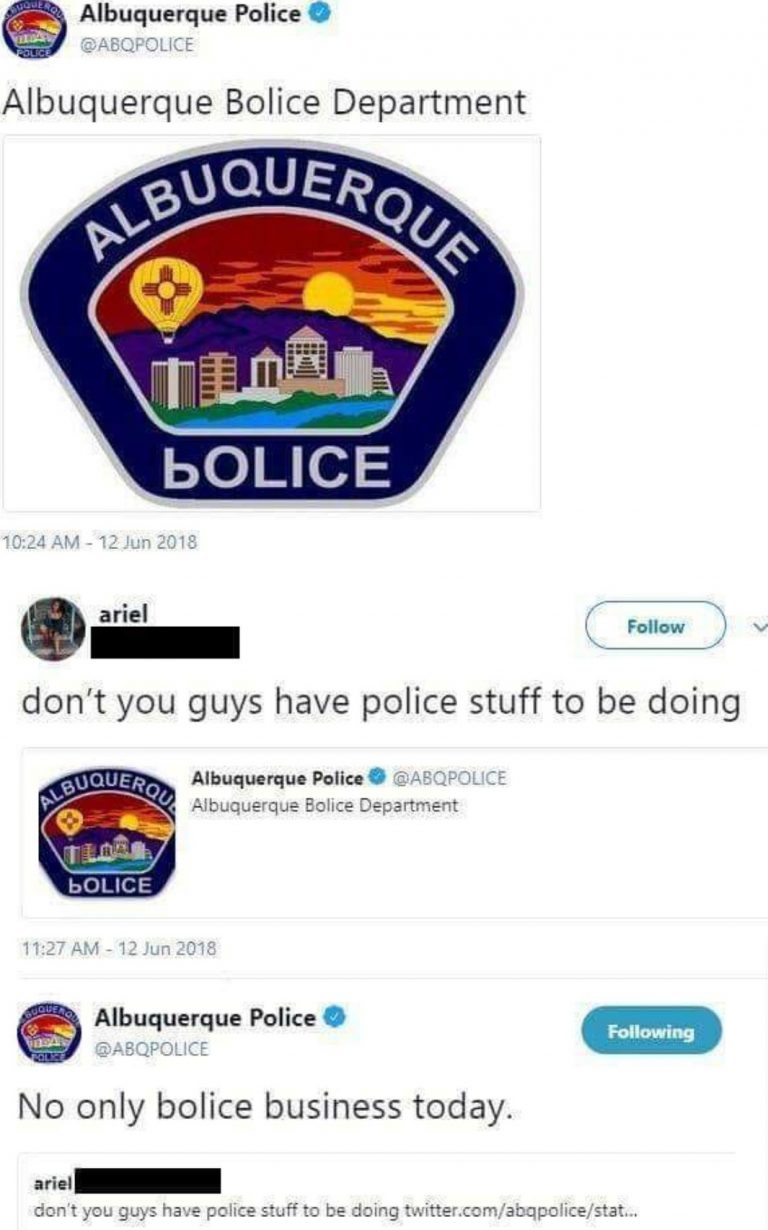Click verified badge in bottom reply tweet
The width and height of the screenshot is (768, 1230).
[x=336, y=1018]
